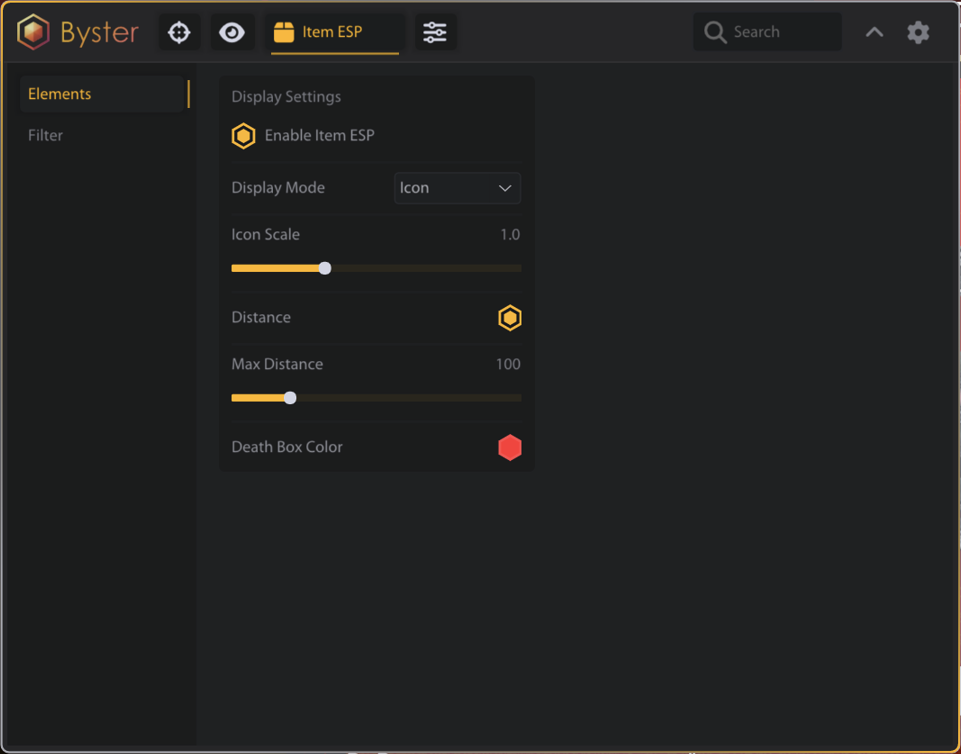Image resolution: width=961 pixels, height=754 pixels.
Task: Click the Byster hexagon logo
Action: click(x=33, y=32)
